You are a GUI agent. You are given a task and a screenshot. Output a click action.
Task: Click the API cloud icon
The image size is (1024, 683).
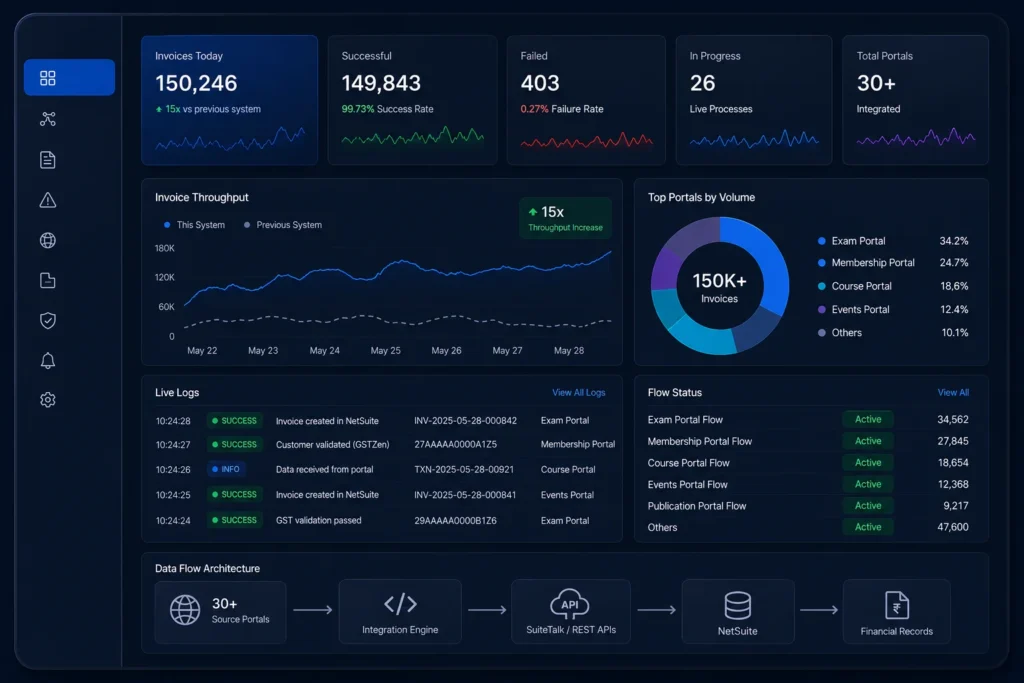pyautogui.click(x=570, y=603)
